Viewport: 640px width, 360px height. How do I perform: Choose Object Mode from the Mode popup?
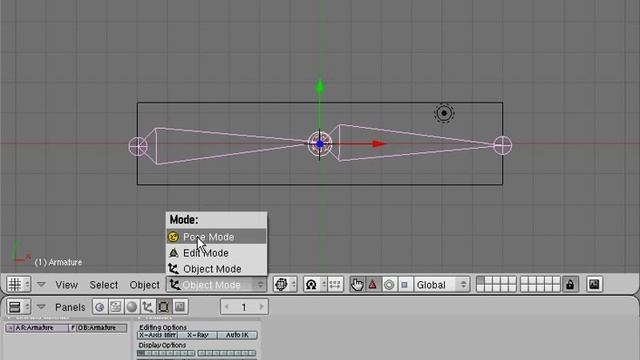[x=216, y=269]
